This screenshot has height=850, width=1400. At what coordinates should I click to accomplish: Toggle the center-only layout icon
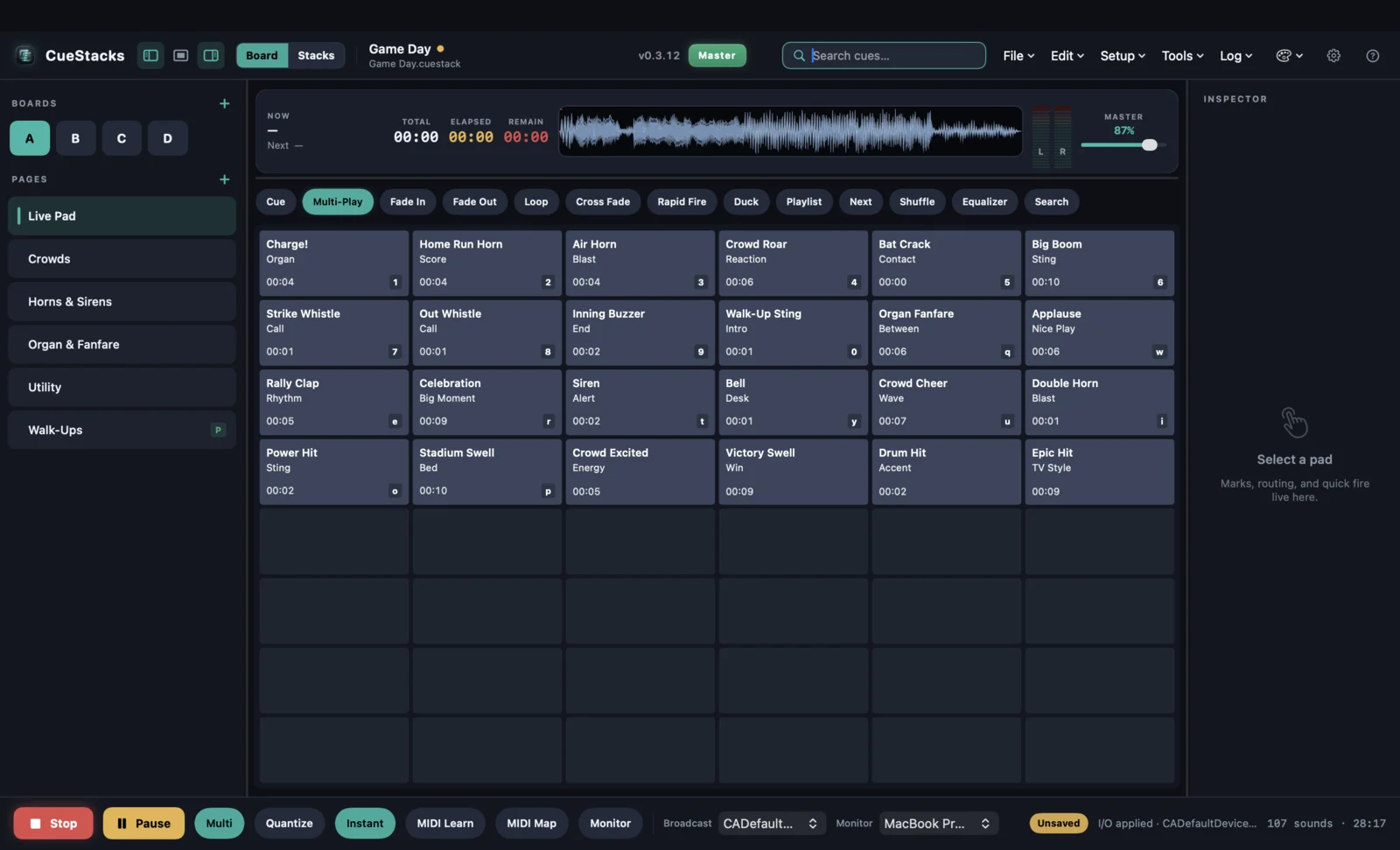181,55
